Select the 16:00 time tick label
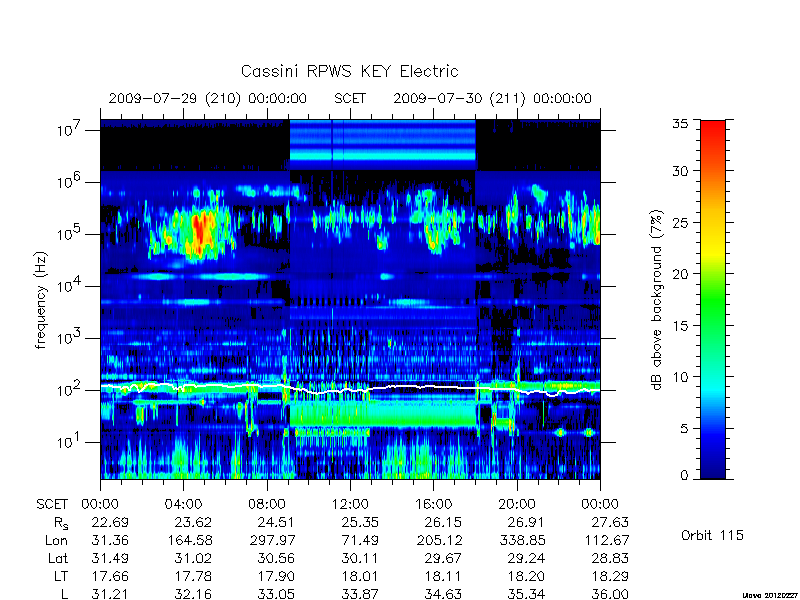The width and height of the screenshot is (800, 600). 433,504
